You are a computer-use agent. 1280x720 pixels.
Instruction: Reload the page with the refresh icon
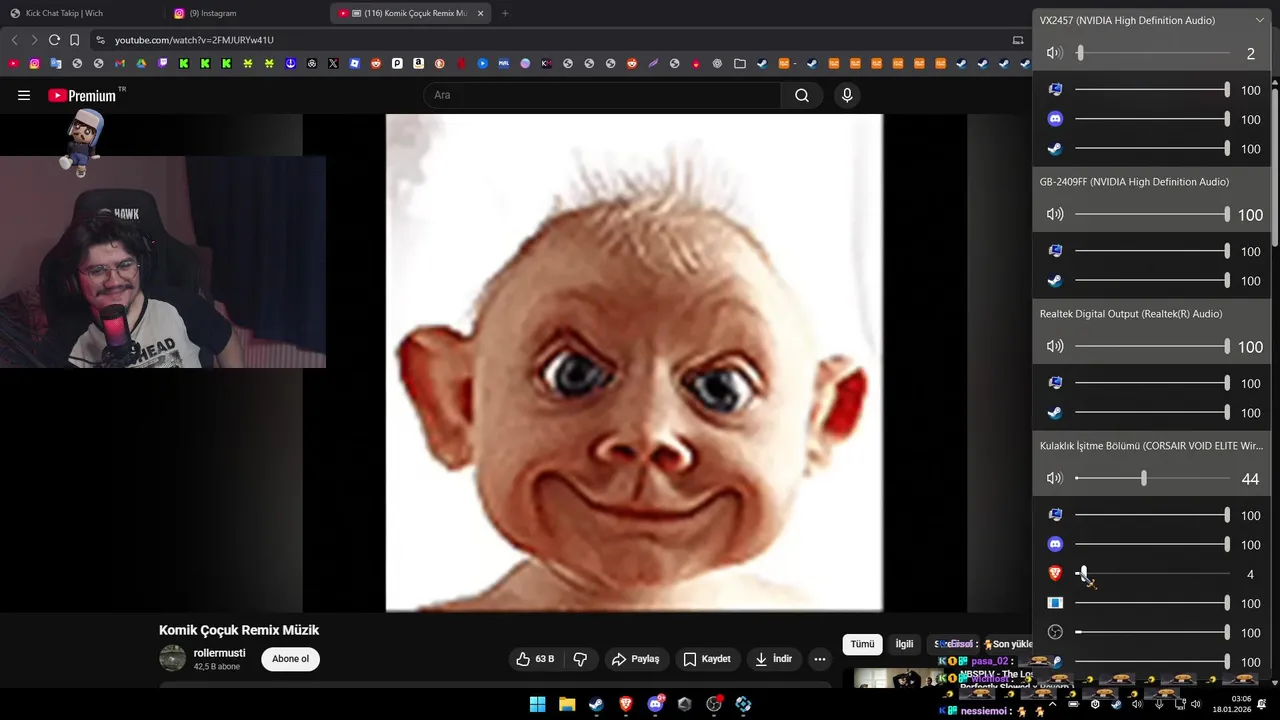54,40
